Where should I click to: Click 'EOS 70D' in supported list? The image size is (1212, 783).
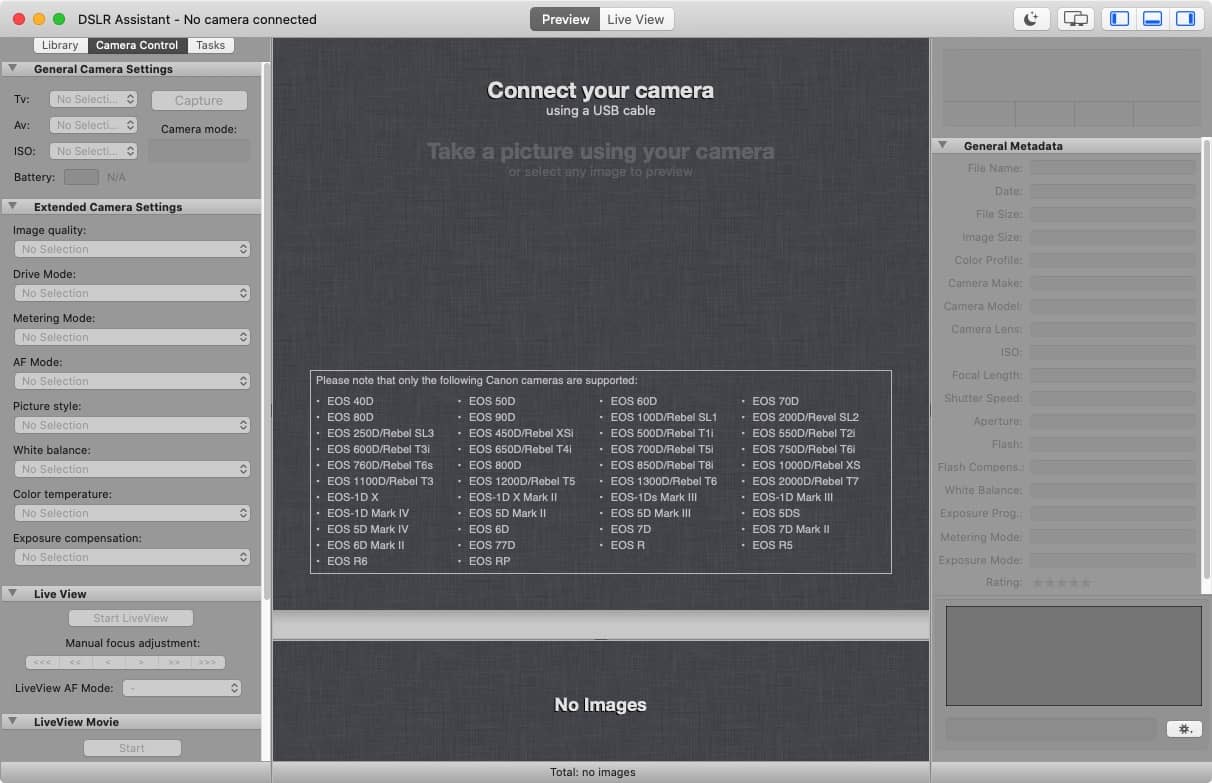776,401
